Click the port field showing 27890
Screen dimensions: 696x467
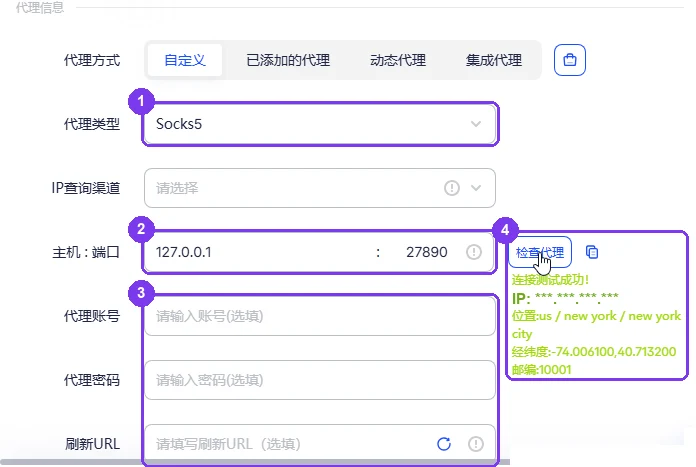click(x=426, y=252)
